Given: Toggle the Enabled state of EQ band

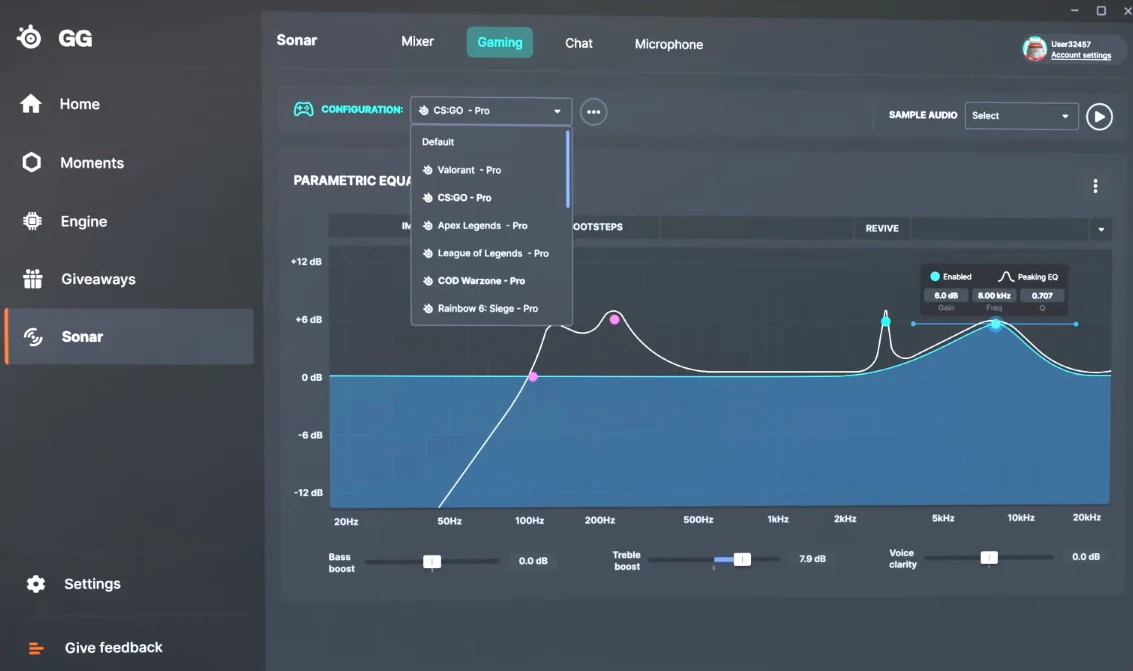Looking at the screenshot, I should pos(935,277).
